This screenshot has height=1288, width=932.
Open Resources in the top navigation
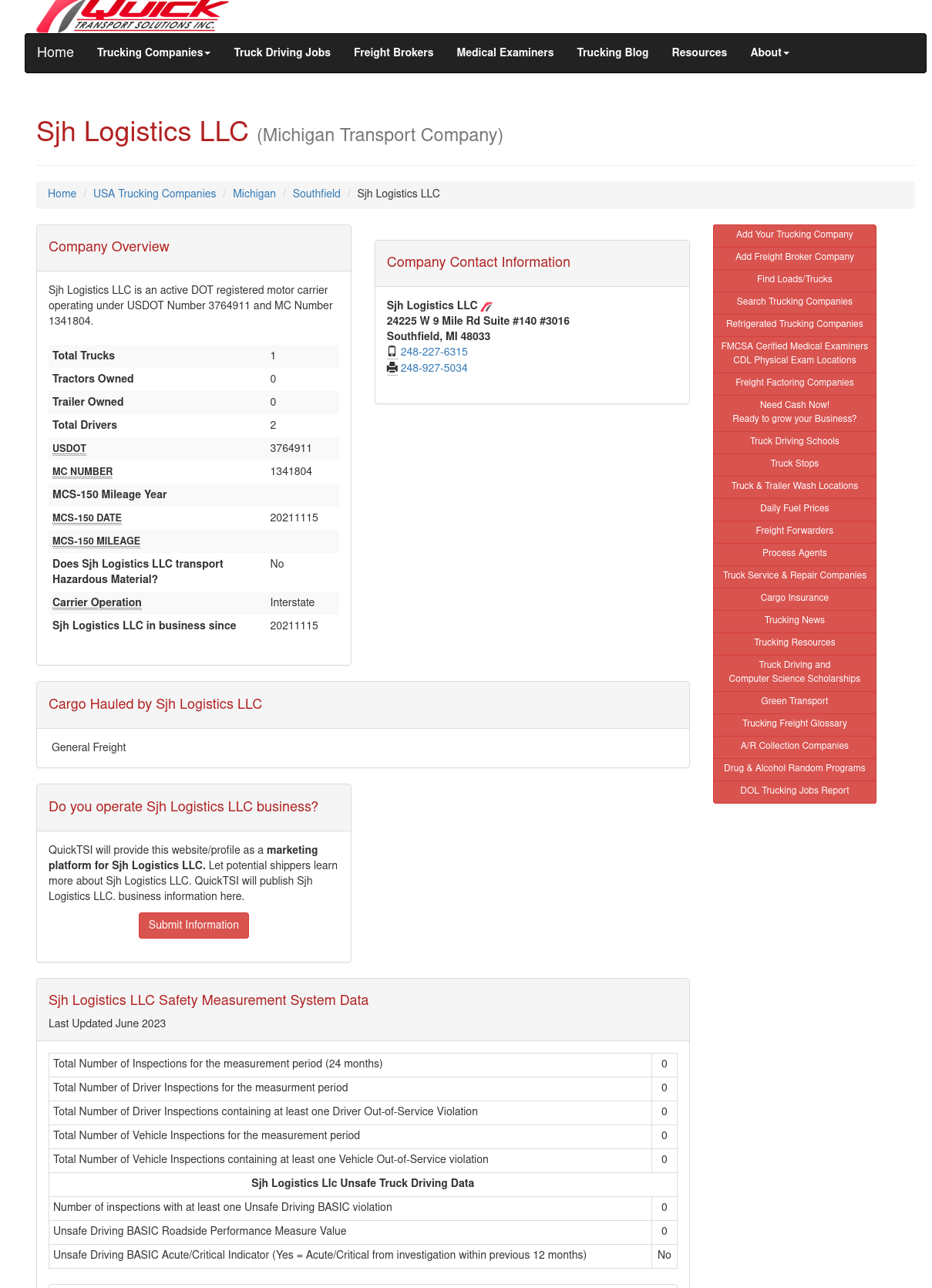tap(699, 52)
